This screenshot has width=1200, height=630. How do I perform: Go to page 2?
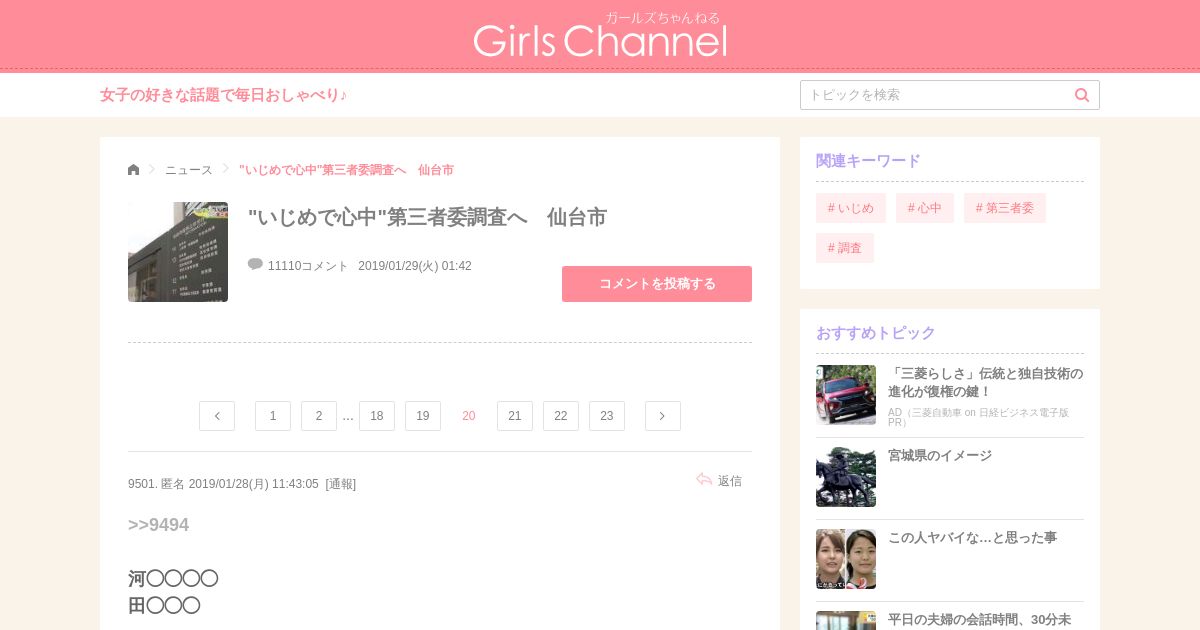tap(319, 416)
